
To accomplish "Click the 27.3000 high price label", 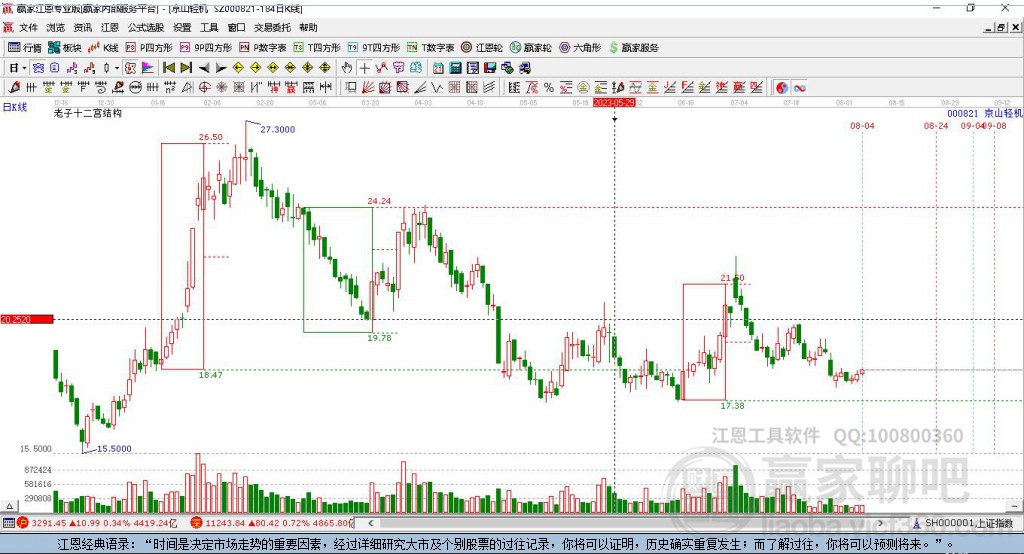I will coord(278,129).
